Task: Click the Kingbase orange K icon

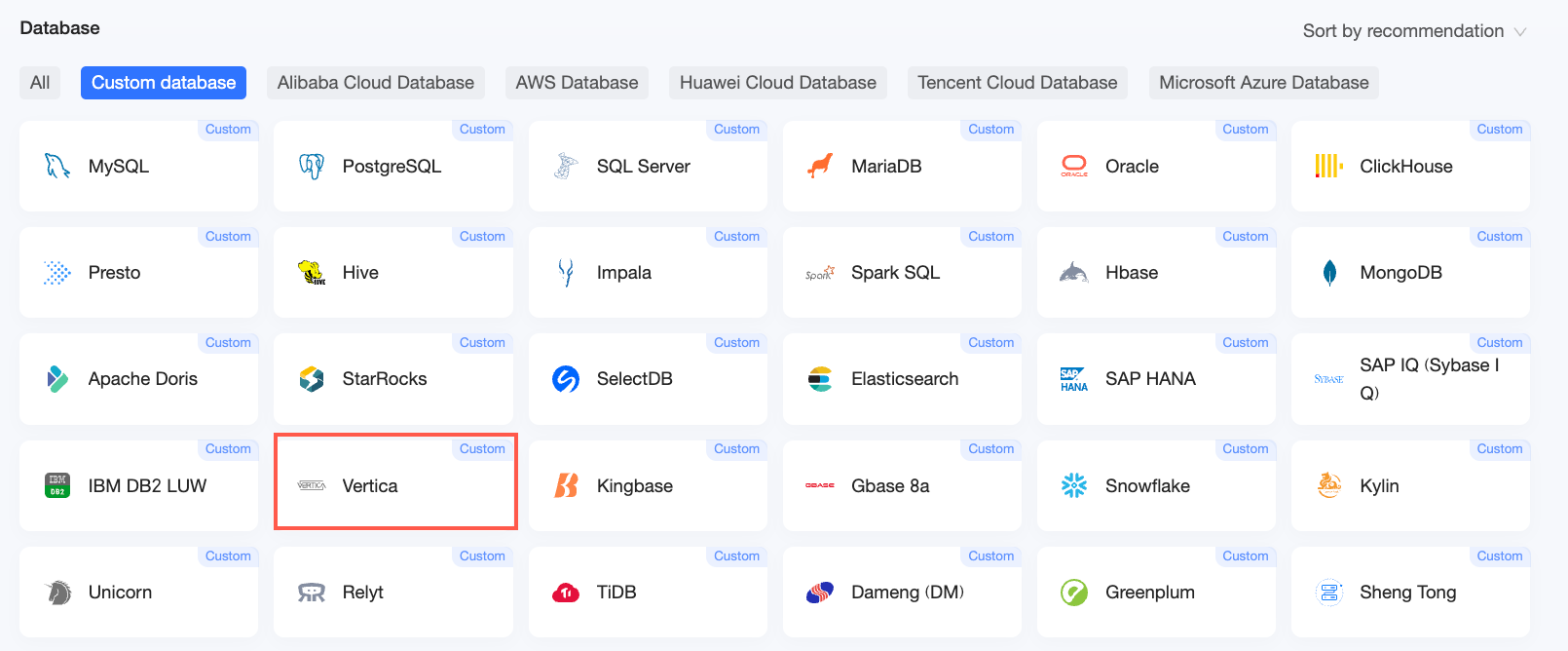Action: [x=566, y=485]
